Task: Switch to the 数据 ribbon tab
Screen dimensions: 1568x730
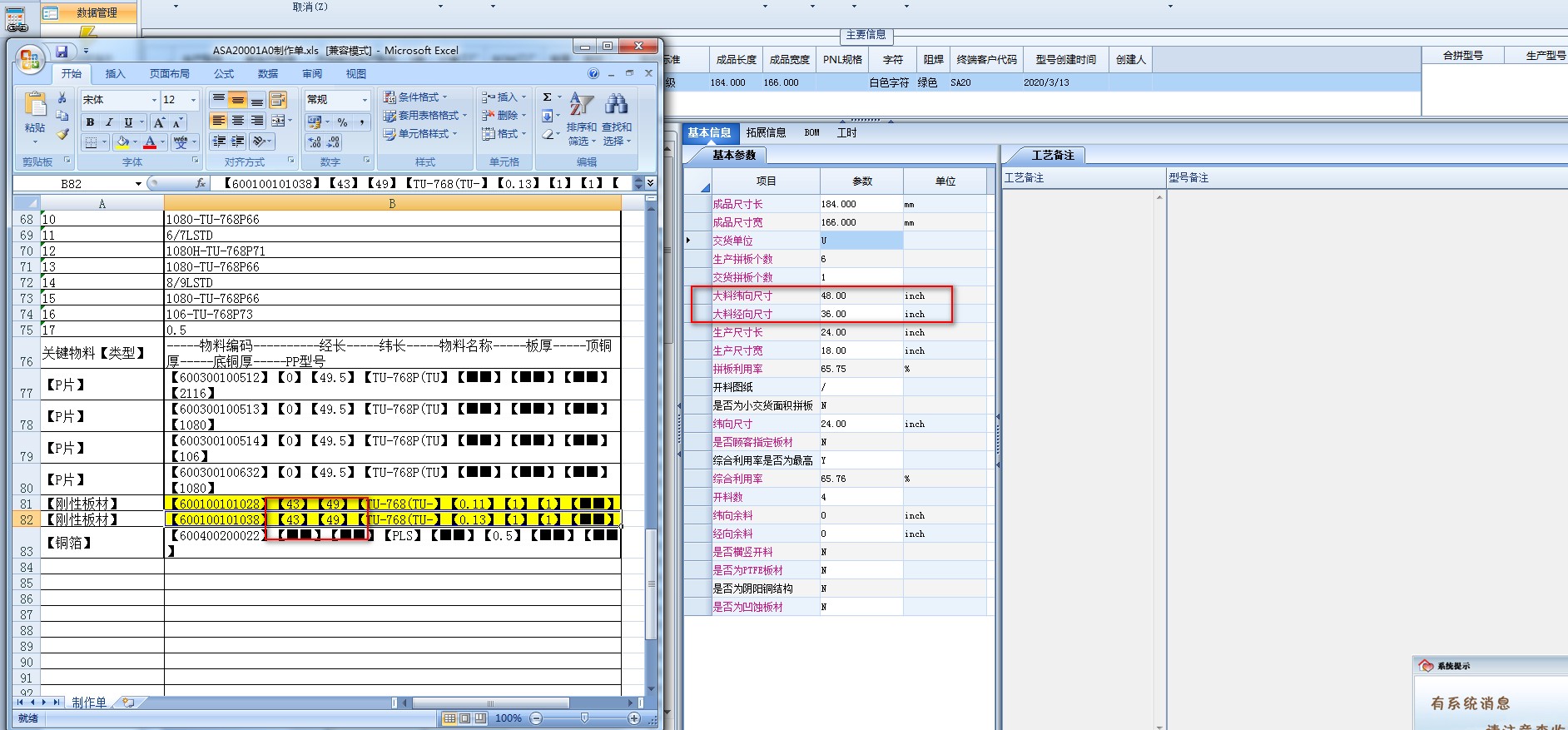Action: pyautogui.click(x=268, y=74)
